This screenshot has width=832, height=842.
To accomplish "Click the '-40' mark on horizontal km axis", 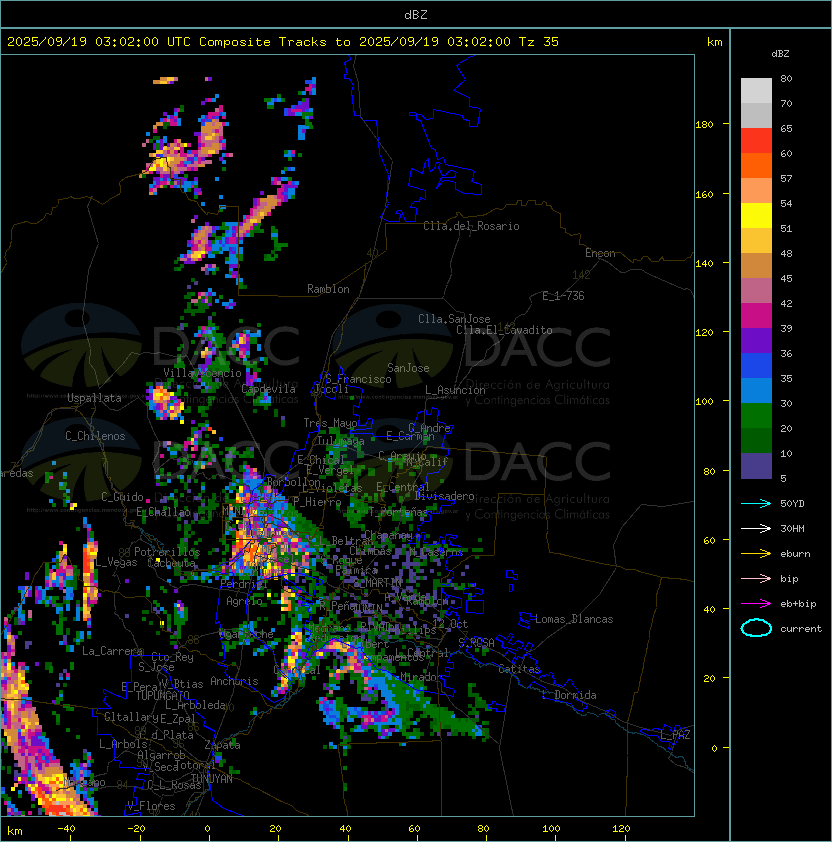I will tap(67, 829).
